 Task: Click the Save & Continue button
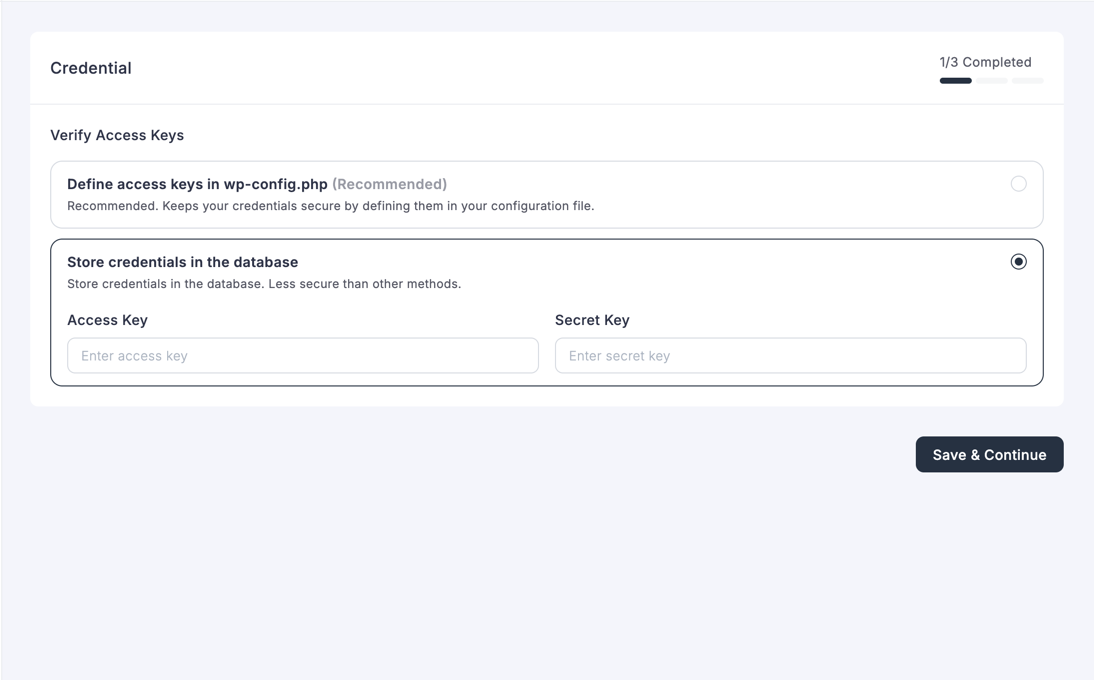[989, 454]
